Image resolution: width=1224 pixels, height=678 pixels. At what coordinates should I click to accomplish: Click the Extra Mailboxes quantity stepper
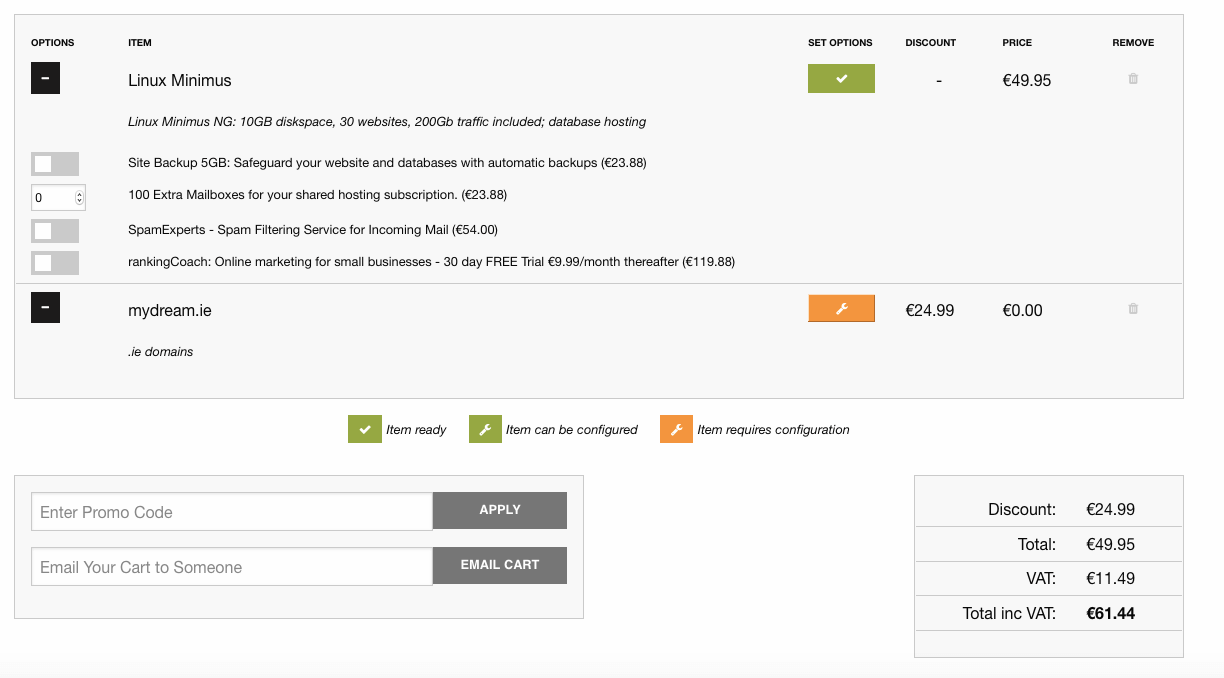[x=80, y=197]
